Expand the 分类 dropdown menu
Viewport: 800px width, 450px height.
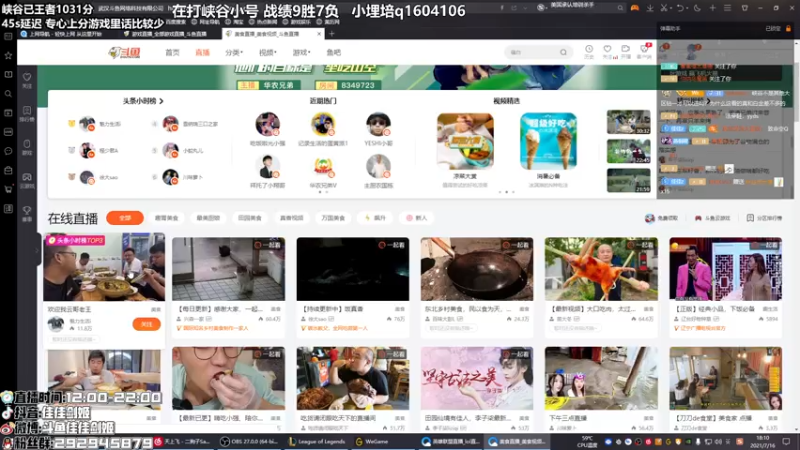pyautogui.click(x=234, y=53)
